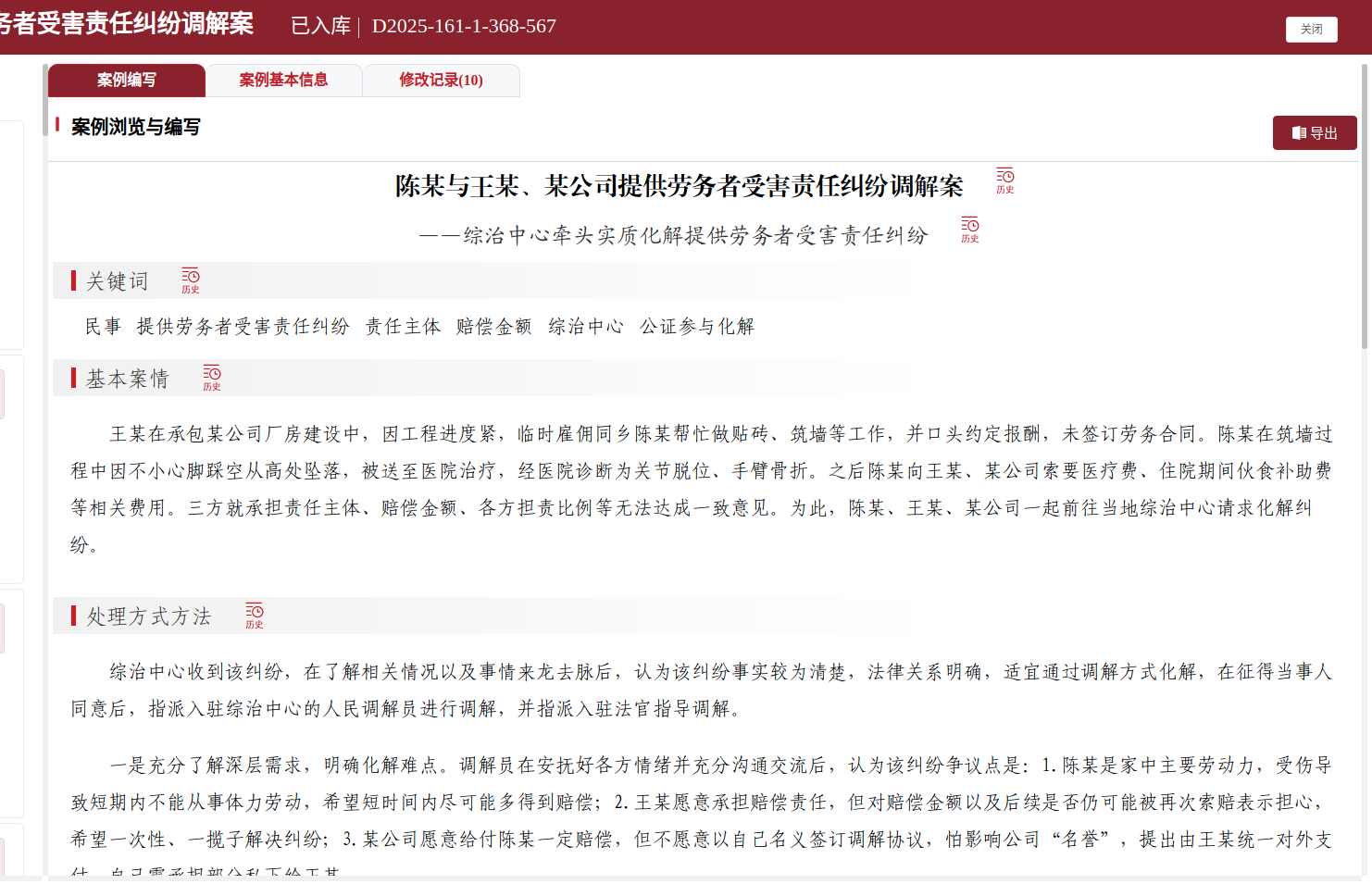
Task: Switch to the 案例编写 tab
Action: coord(127,81)
